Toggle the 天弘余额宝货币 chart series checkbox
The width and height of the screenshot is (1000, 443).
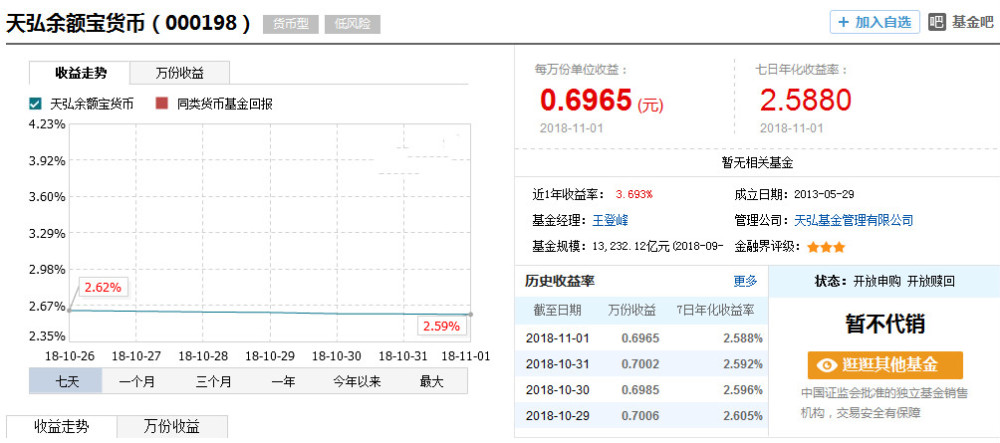pos(35,103)
